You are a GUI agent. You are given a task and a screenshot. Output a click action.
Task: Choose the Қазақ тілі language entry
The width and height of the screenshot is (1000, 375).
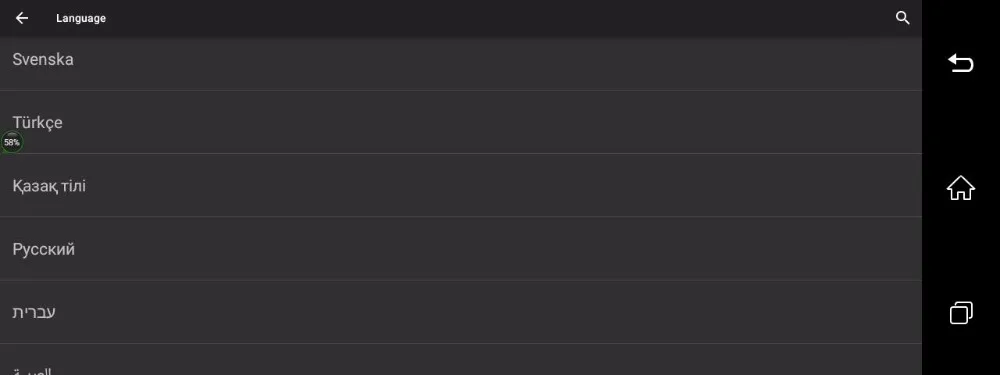(461, 186)
